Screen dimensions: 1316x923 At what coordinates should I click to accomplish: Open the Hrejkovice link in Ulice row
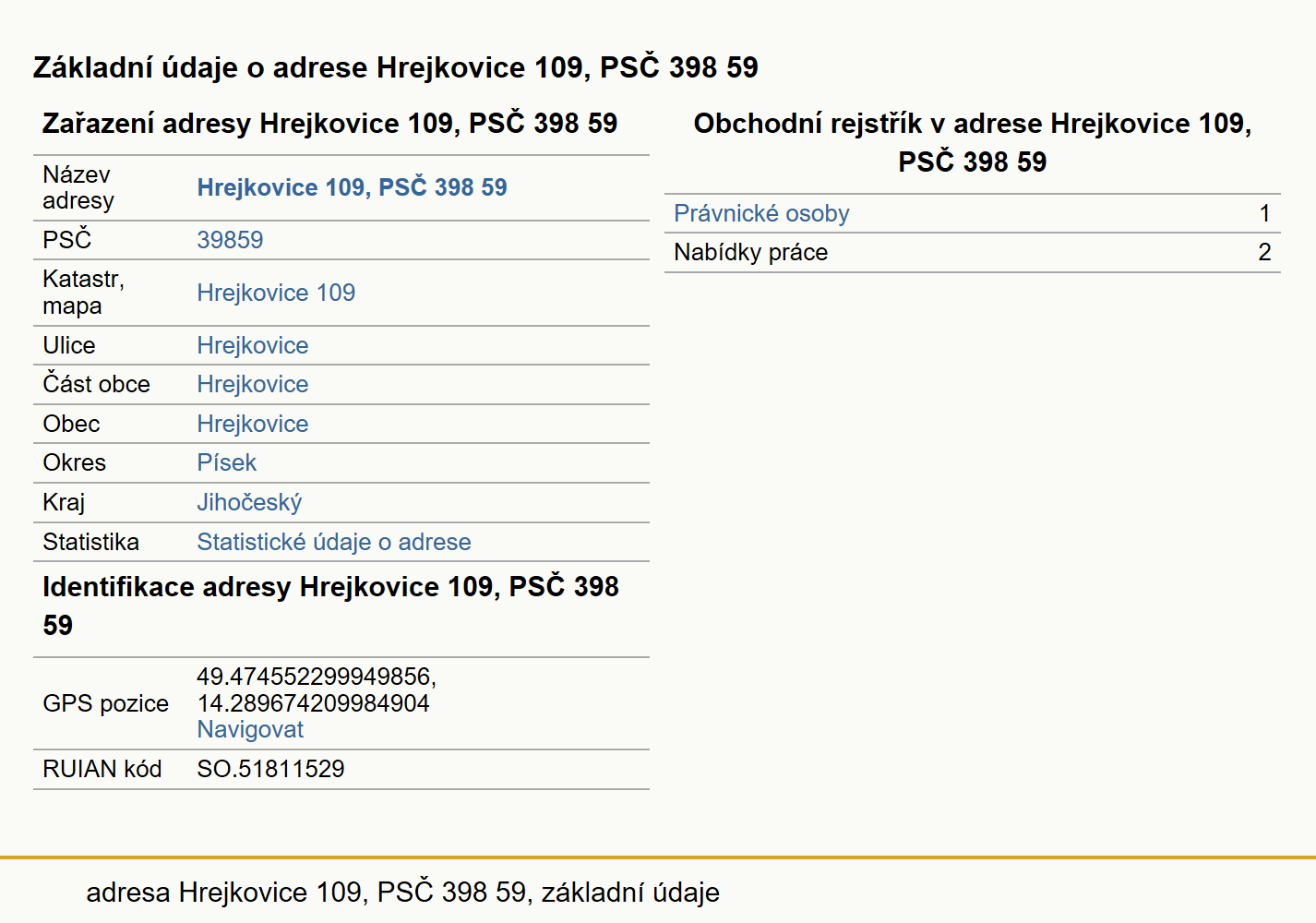click(253, 345)
